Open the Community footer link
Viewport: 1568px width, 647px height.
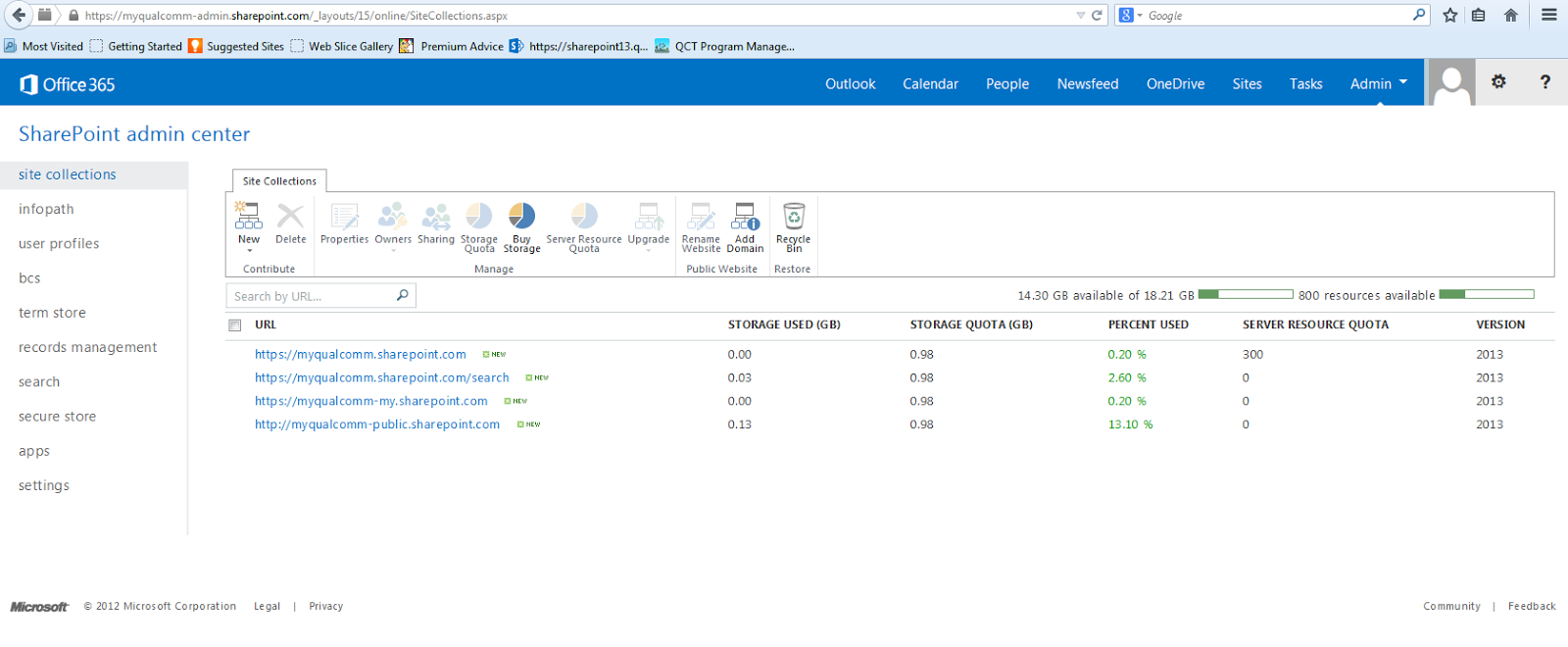(1451, 607)
